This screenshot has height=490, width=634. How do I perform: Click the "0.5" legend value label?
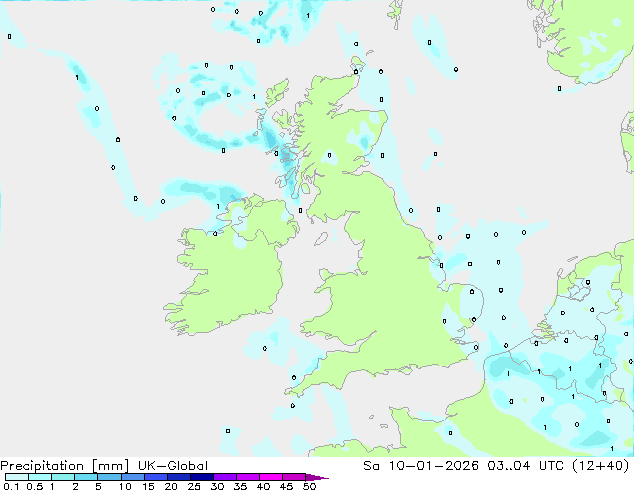click(35, 486)
